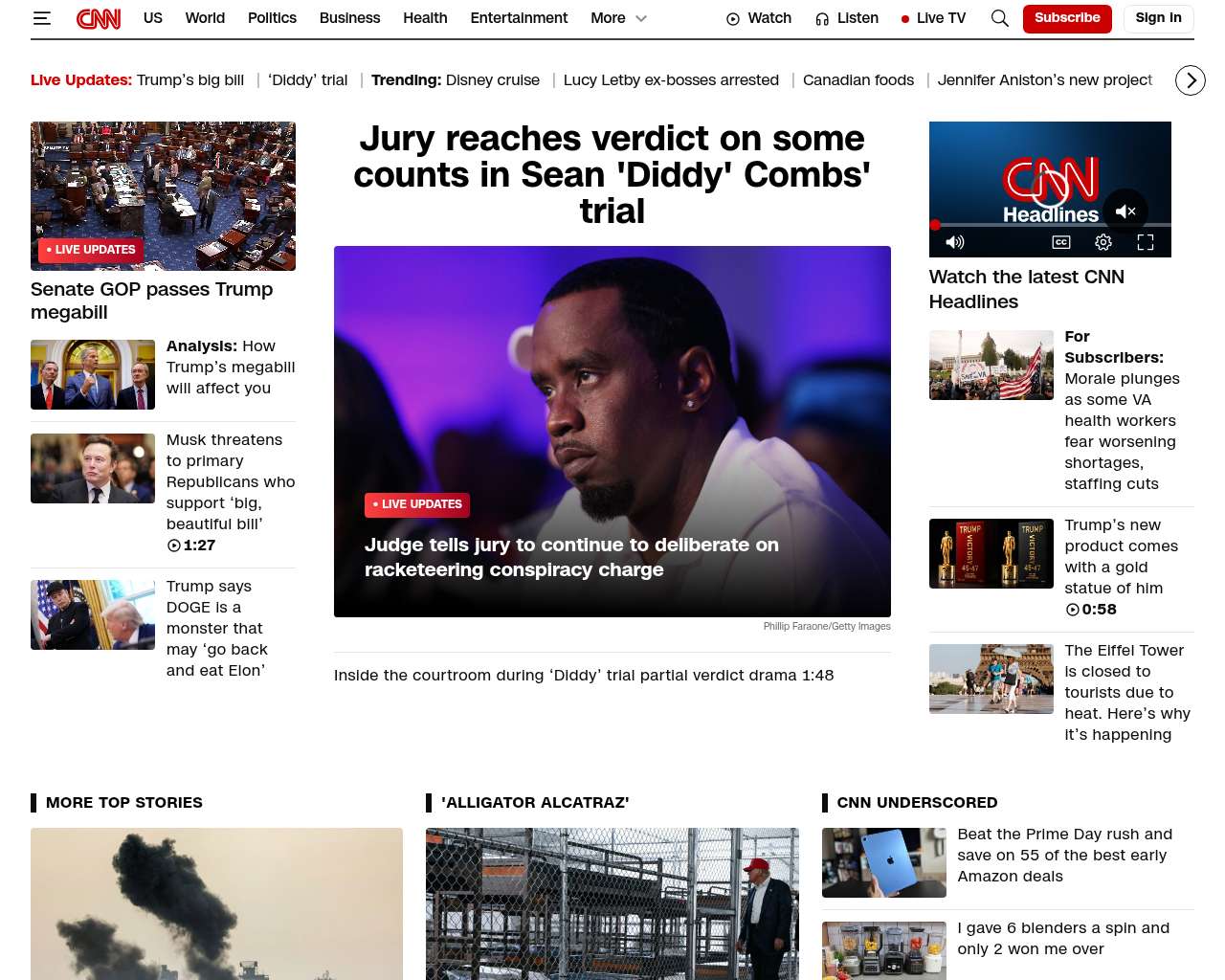The image size is (1225, 980).
Task: Click the red Live TV dot
Action: pyautogui.click(x=905, y=19)
